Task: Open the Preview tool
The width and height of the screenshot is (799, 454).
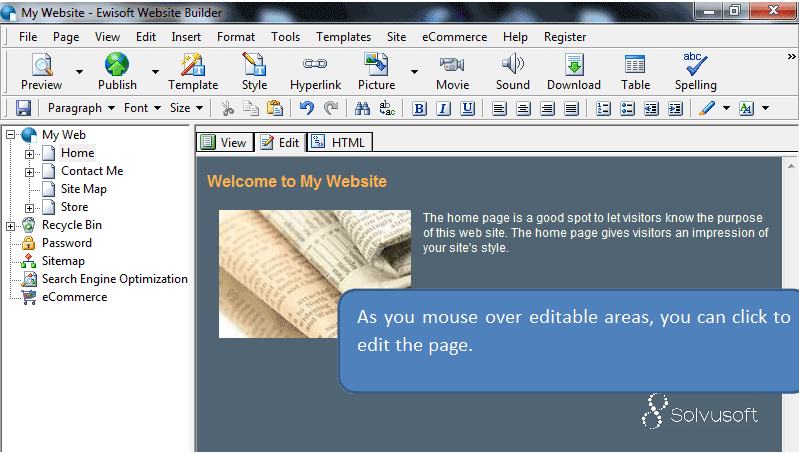Action: (x=41, y=72)
